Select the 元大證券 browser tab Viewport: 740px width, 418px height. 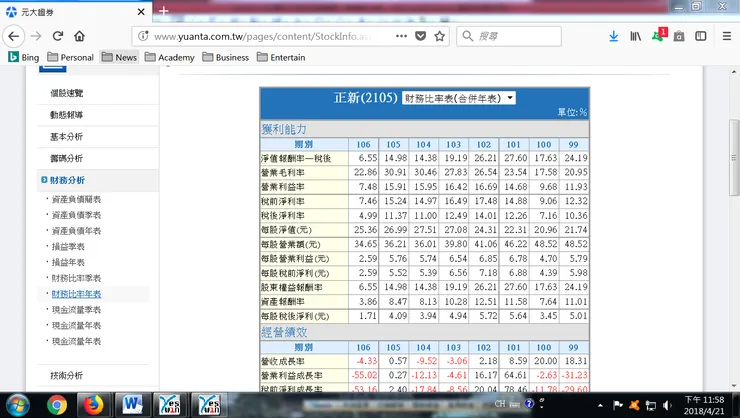click(x=76, y=12)
